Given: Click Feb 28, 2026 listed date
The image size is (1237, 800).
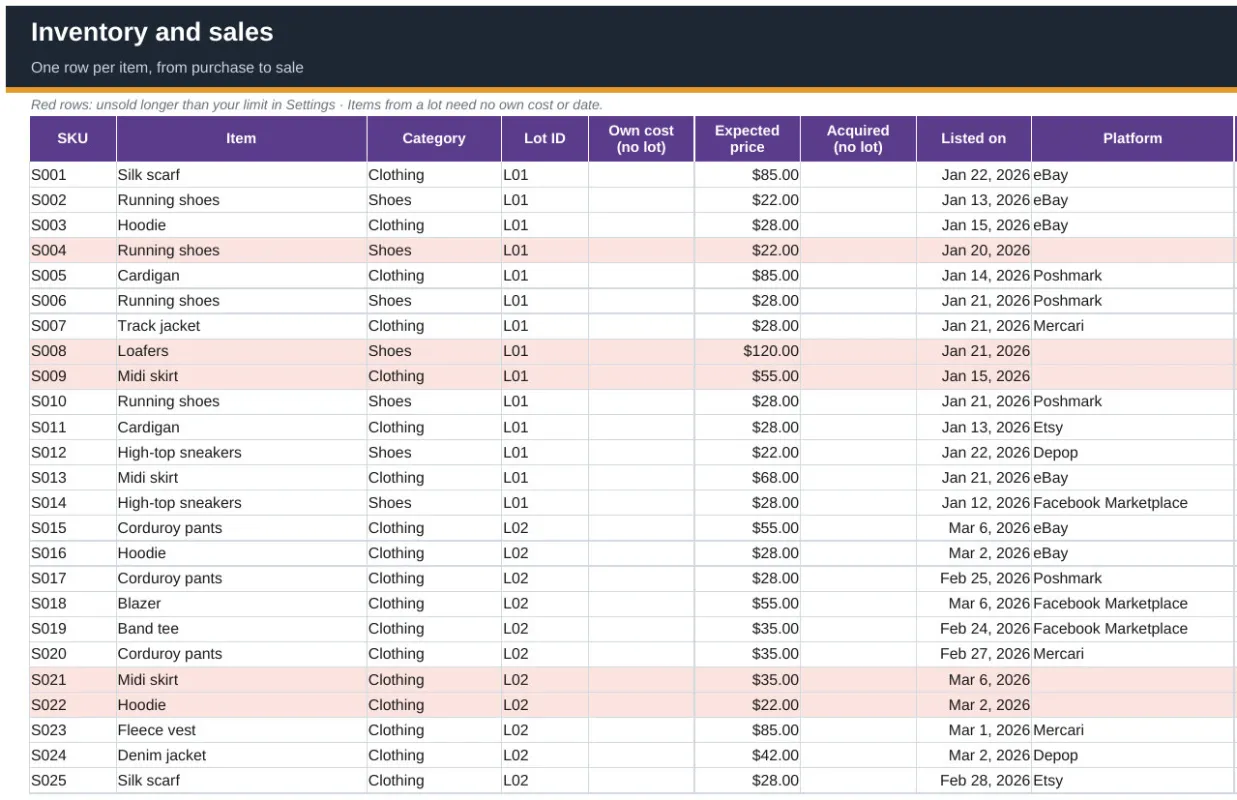Looking at the screenshot, I should click(x=973, y=780).
